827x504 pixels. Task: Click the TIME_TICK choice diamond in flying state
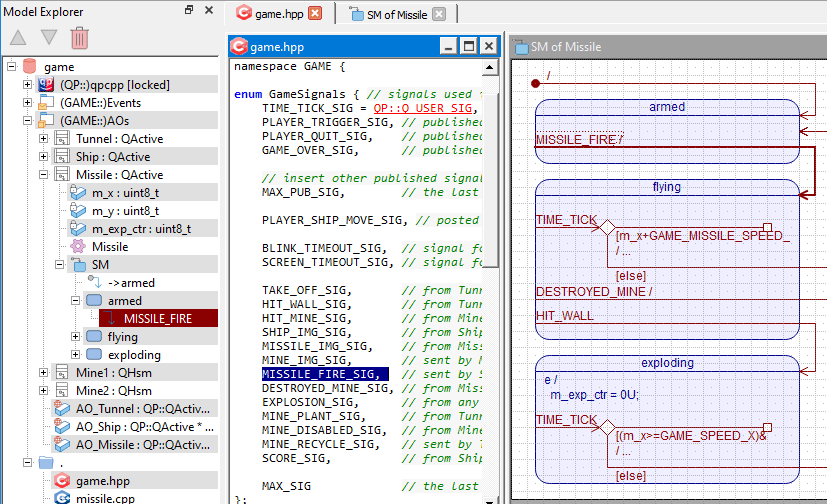tap(605, 228)
